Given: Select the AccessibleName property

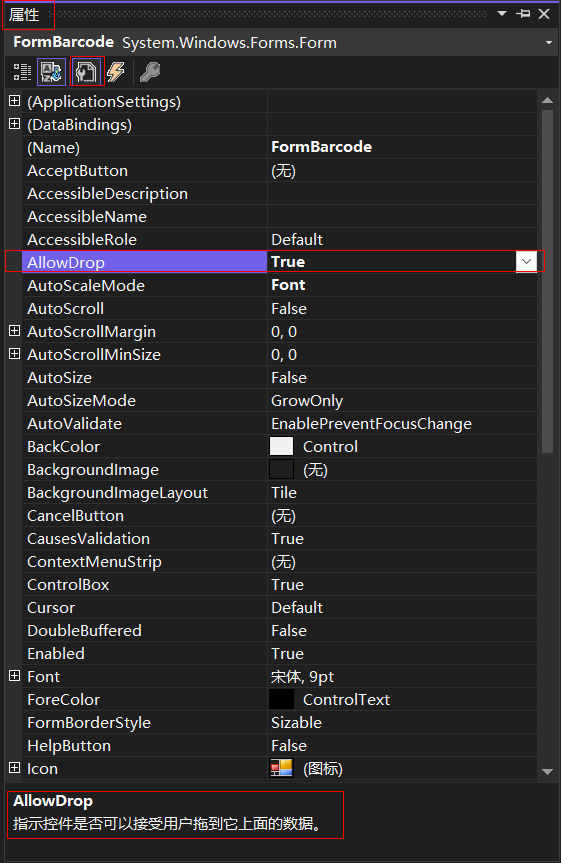Looking at the screenshot, I should pyautogui.click(x=87, y=217).
